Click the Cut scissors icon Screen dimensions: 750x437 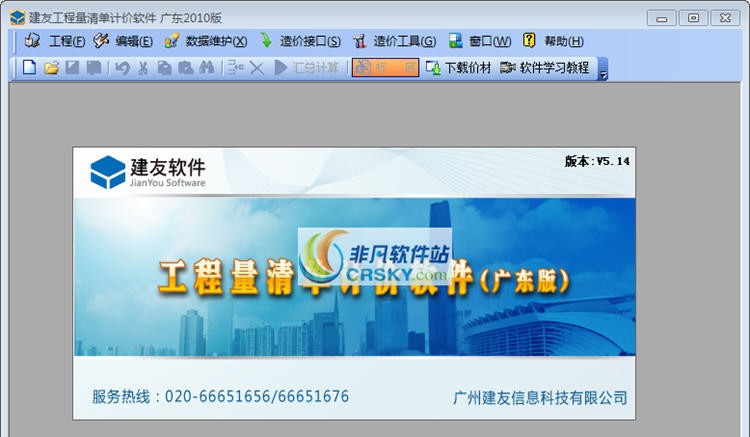point(143,68)
